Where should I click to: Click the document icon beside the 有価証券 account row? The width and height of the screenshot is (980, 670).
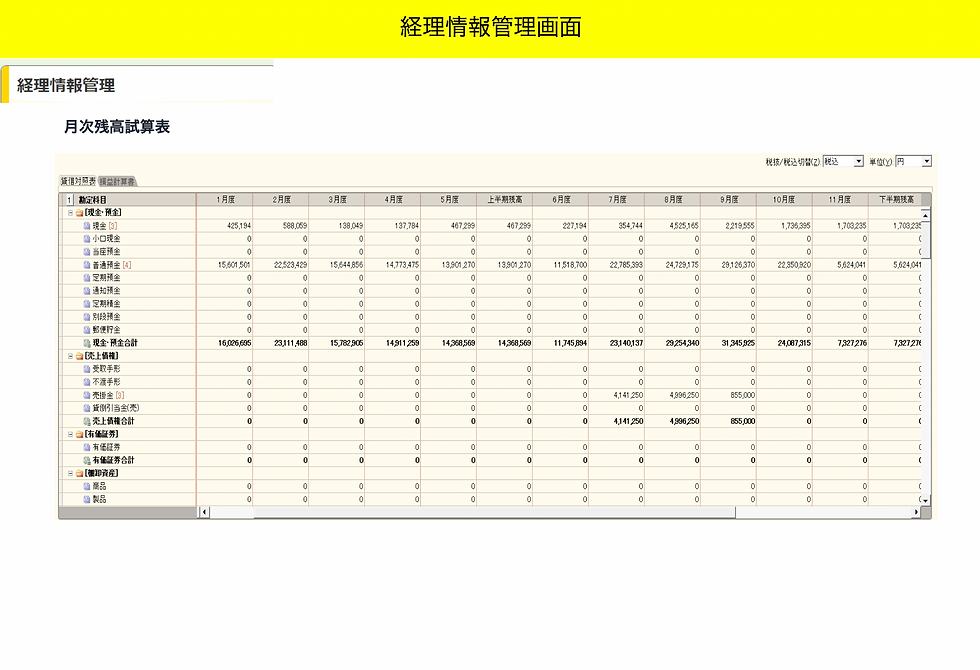point(87,447)
